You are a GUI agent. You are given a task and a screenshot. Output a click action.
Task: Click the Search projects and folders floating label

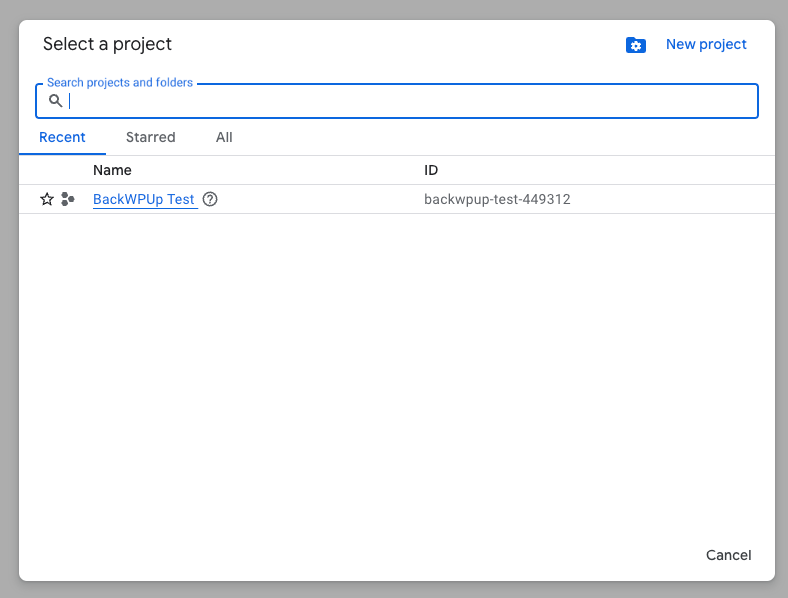click(120, 82)
